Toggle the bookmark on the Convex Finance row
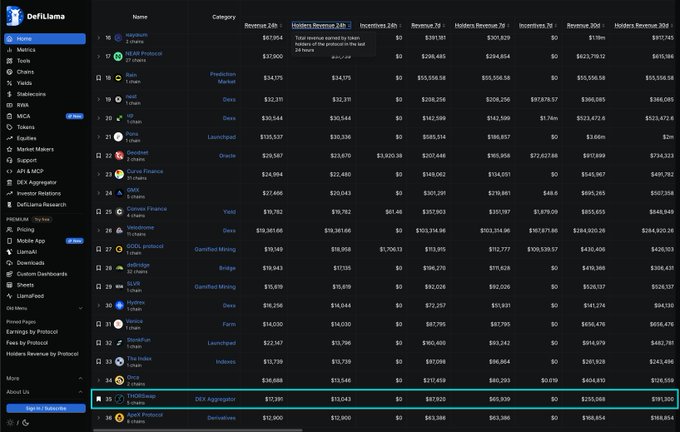The height and width of the screenshot is (432, 680). point(98,212)
